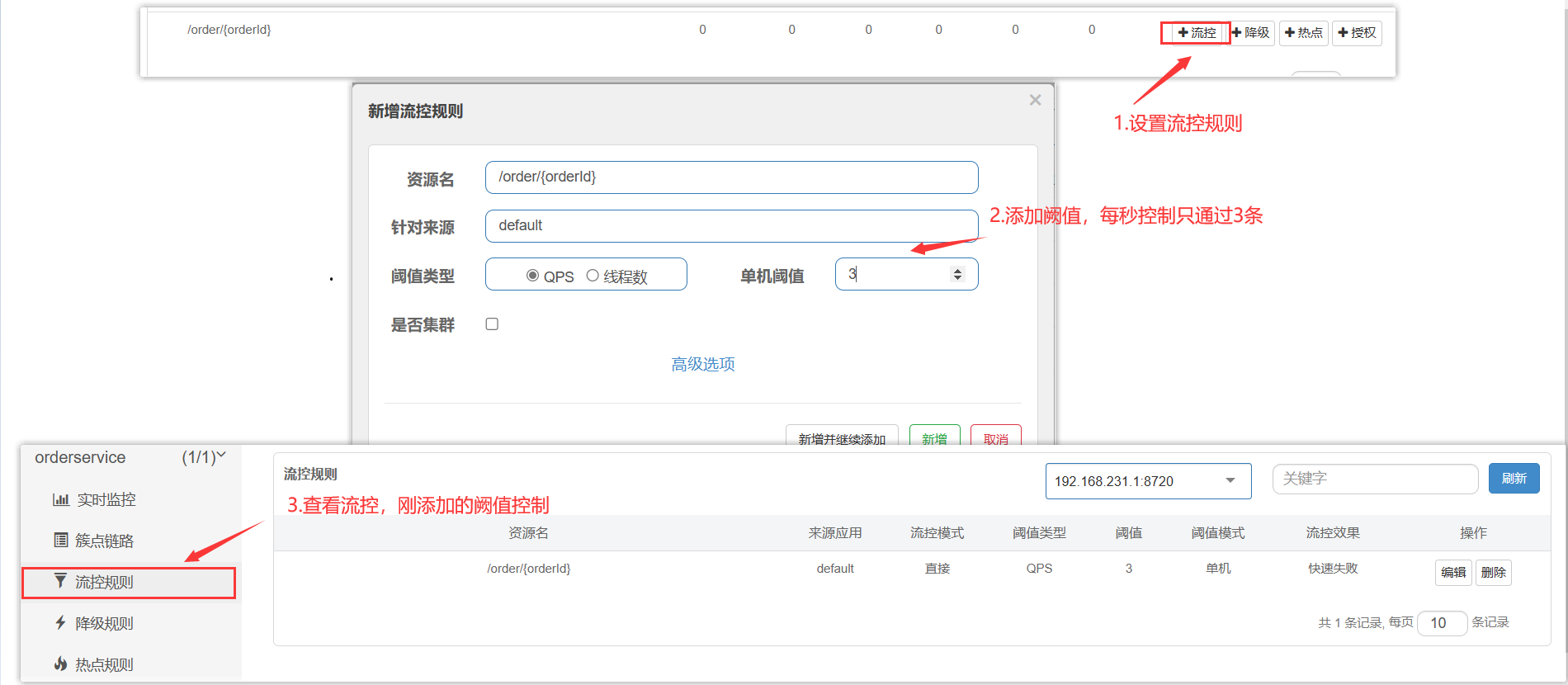Screen dimensions: 1568x685
Task: Click the 阈值模式 column header
Action: (x=1218, y=533)
